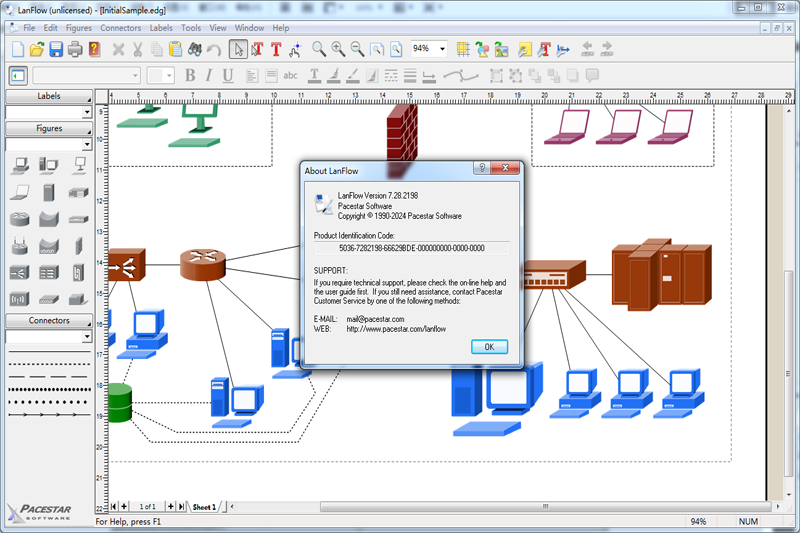Image resolution: width=800 pixels, height=533 pixels.
Task: Click the dialog's question mark help button
Action: pyautogui.click(x=482, y=168)
